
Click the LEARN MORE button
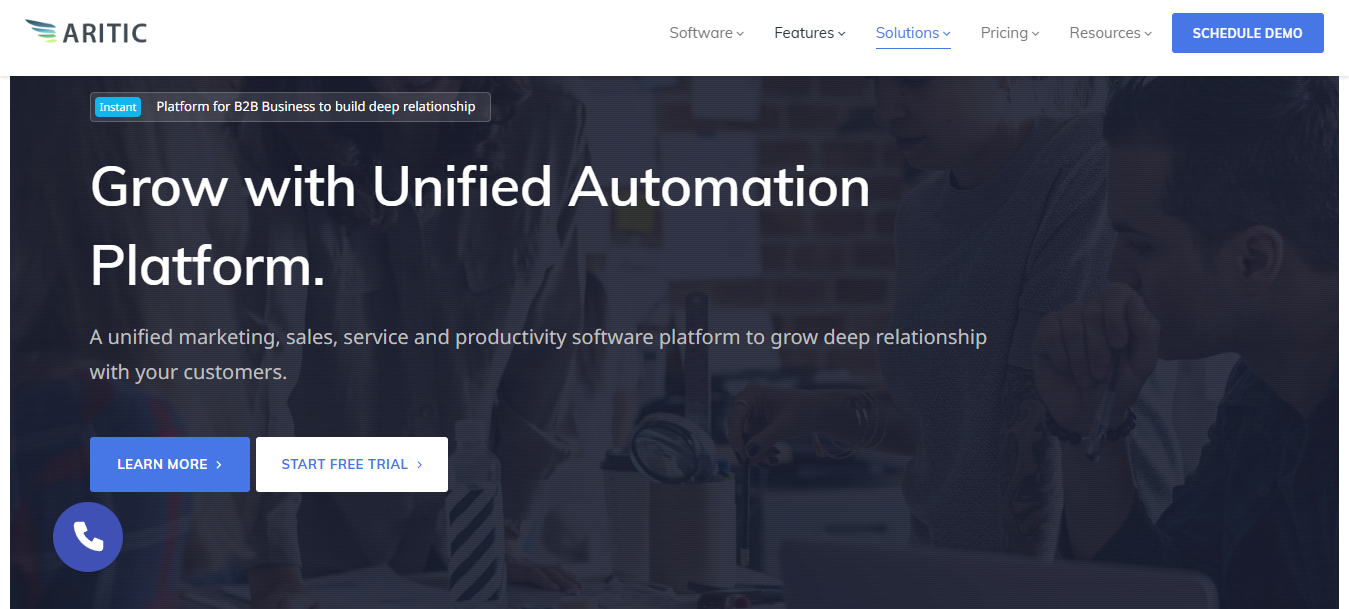(169, 464)
